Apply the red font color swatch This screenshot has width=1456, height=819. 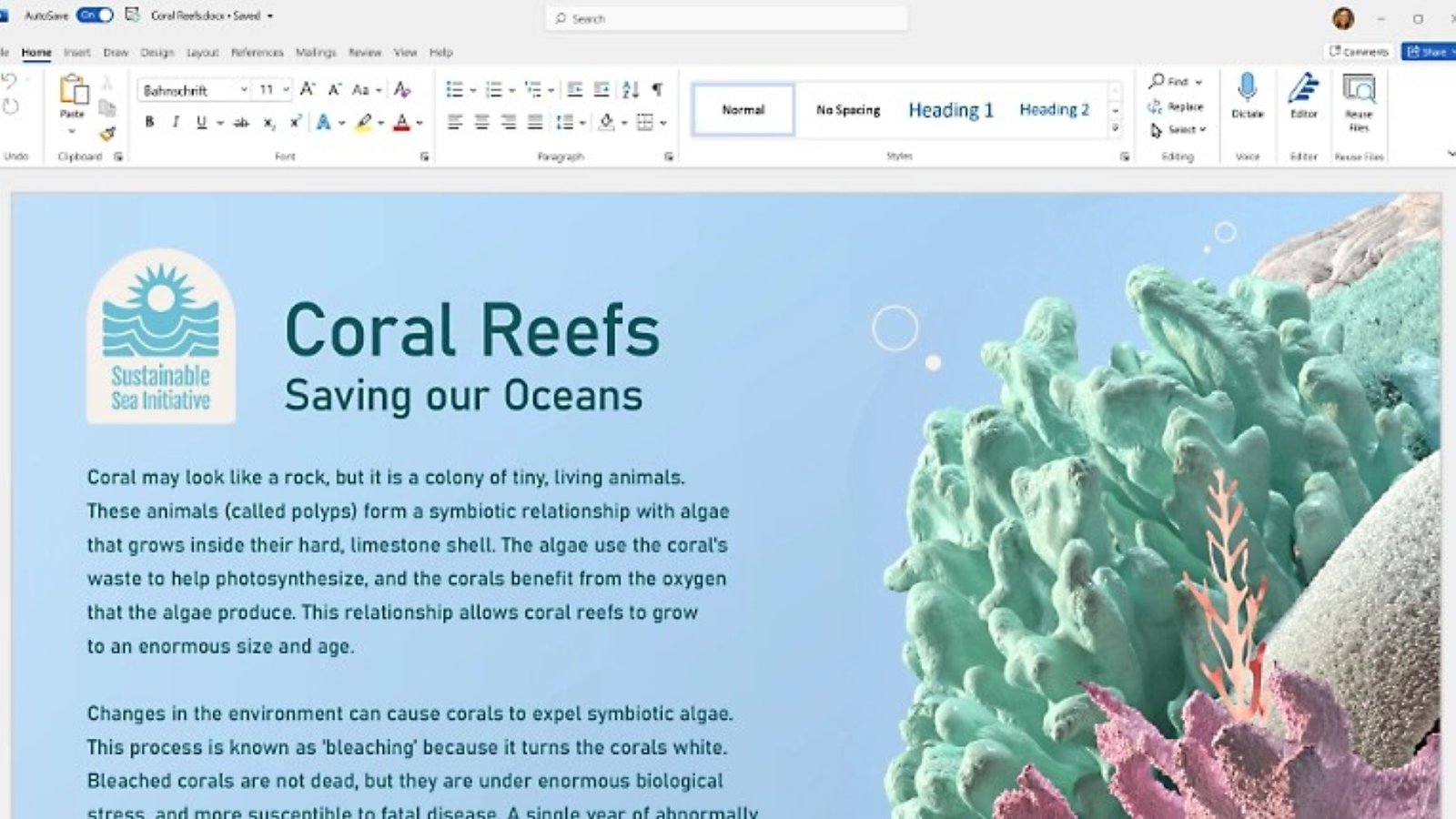401,123
